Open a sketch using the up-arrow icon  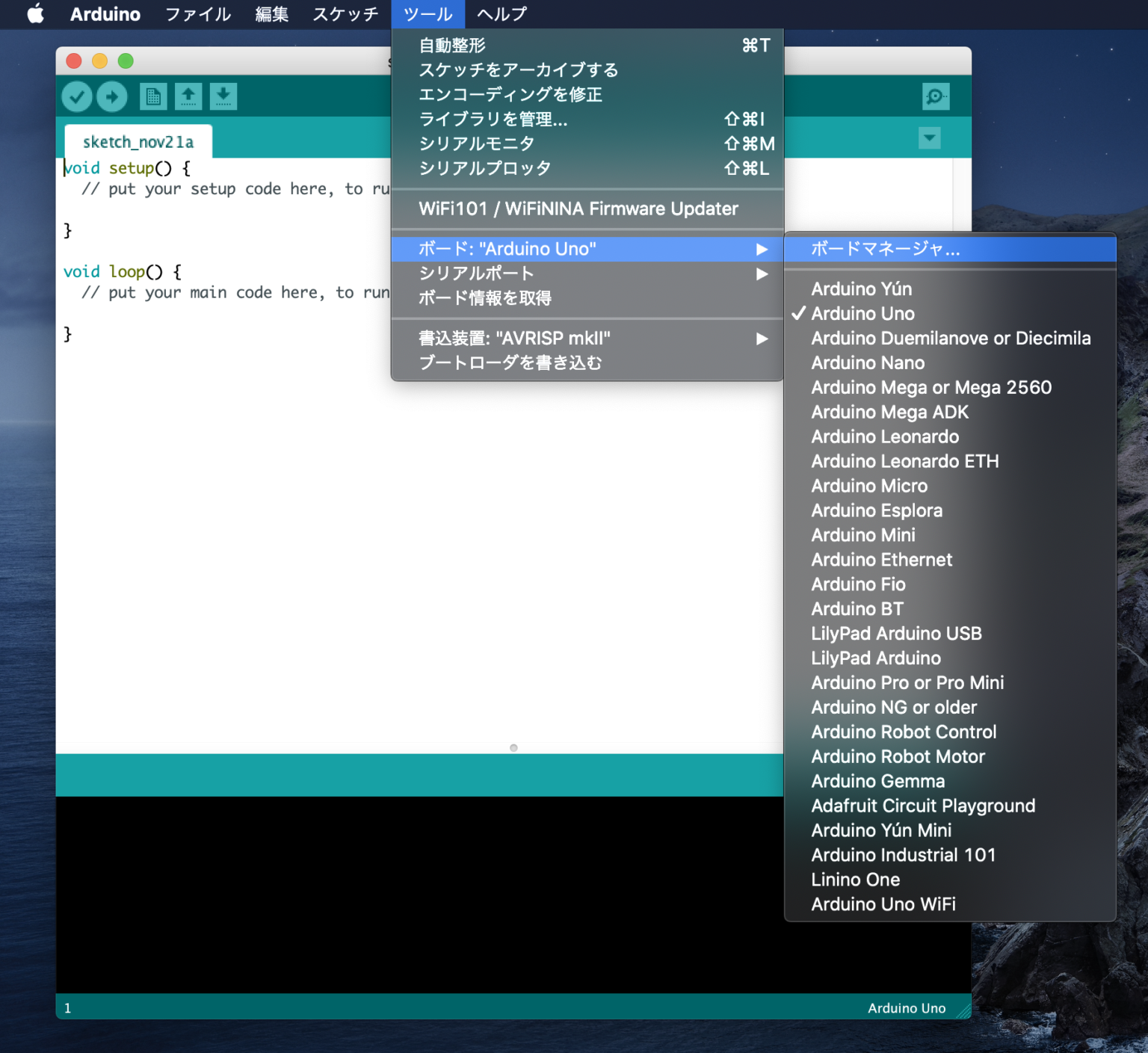click(x=188, y=96)
